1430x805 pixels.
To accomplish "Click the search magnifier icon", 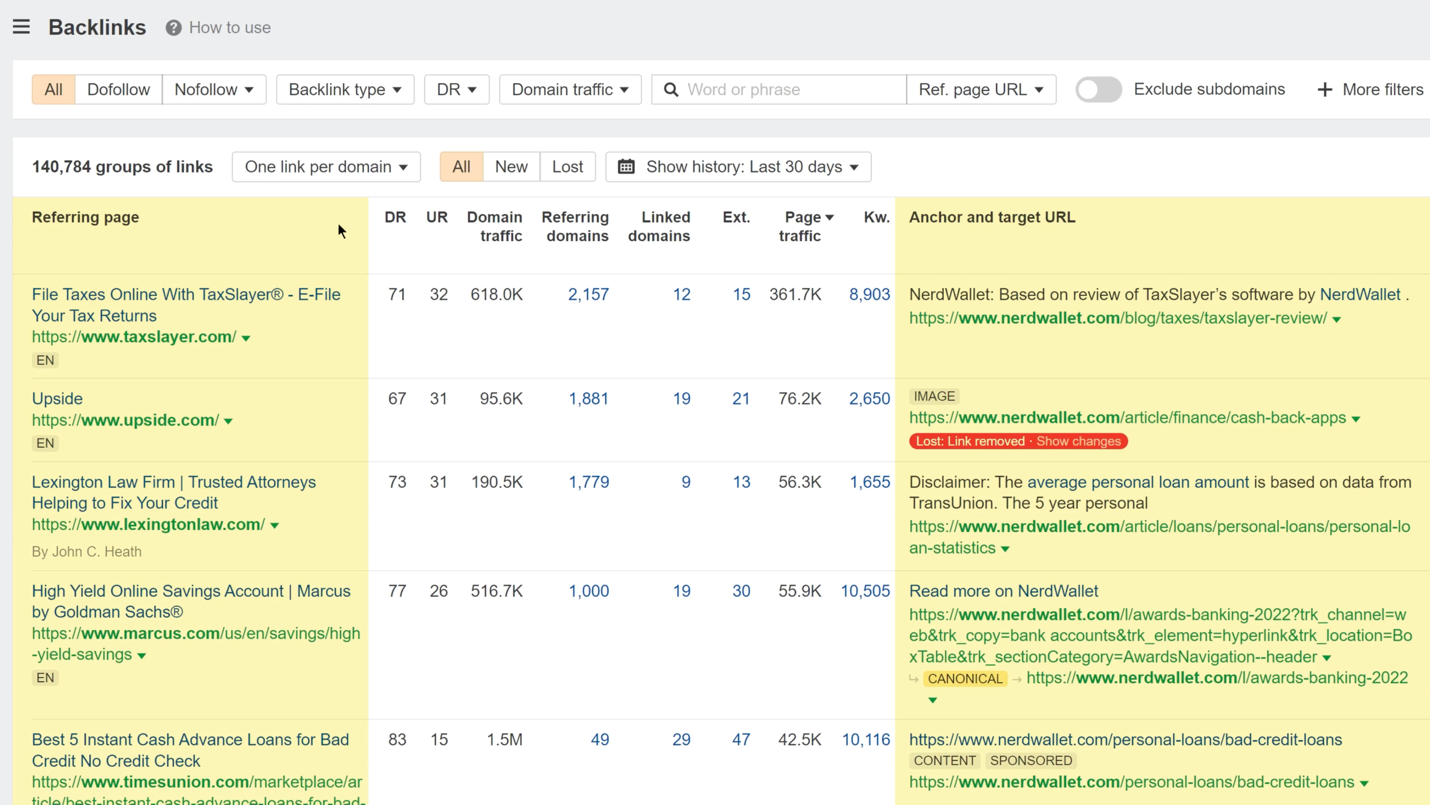I will pyautogui.click(x=671, y=90).
